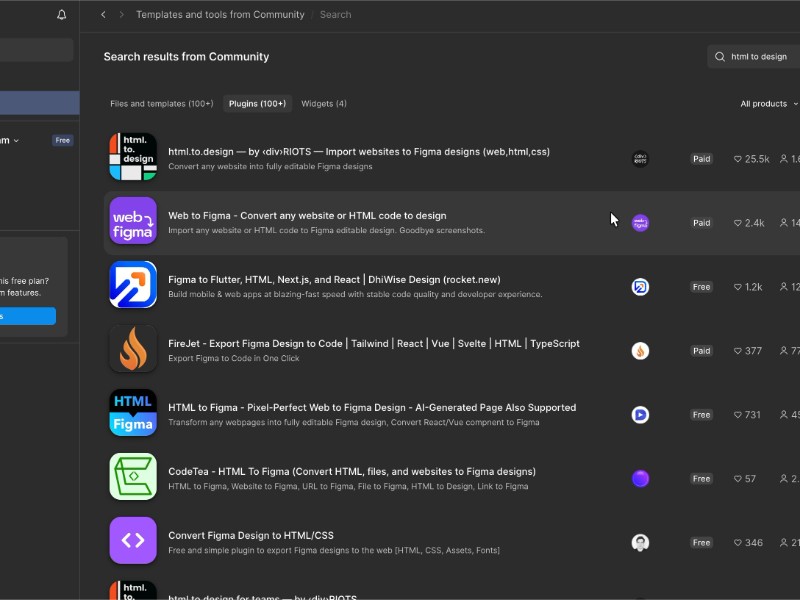800x600 pixels.
Task: Like Web to Figma via its heart icon
Action: [738, 223]
